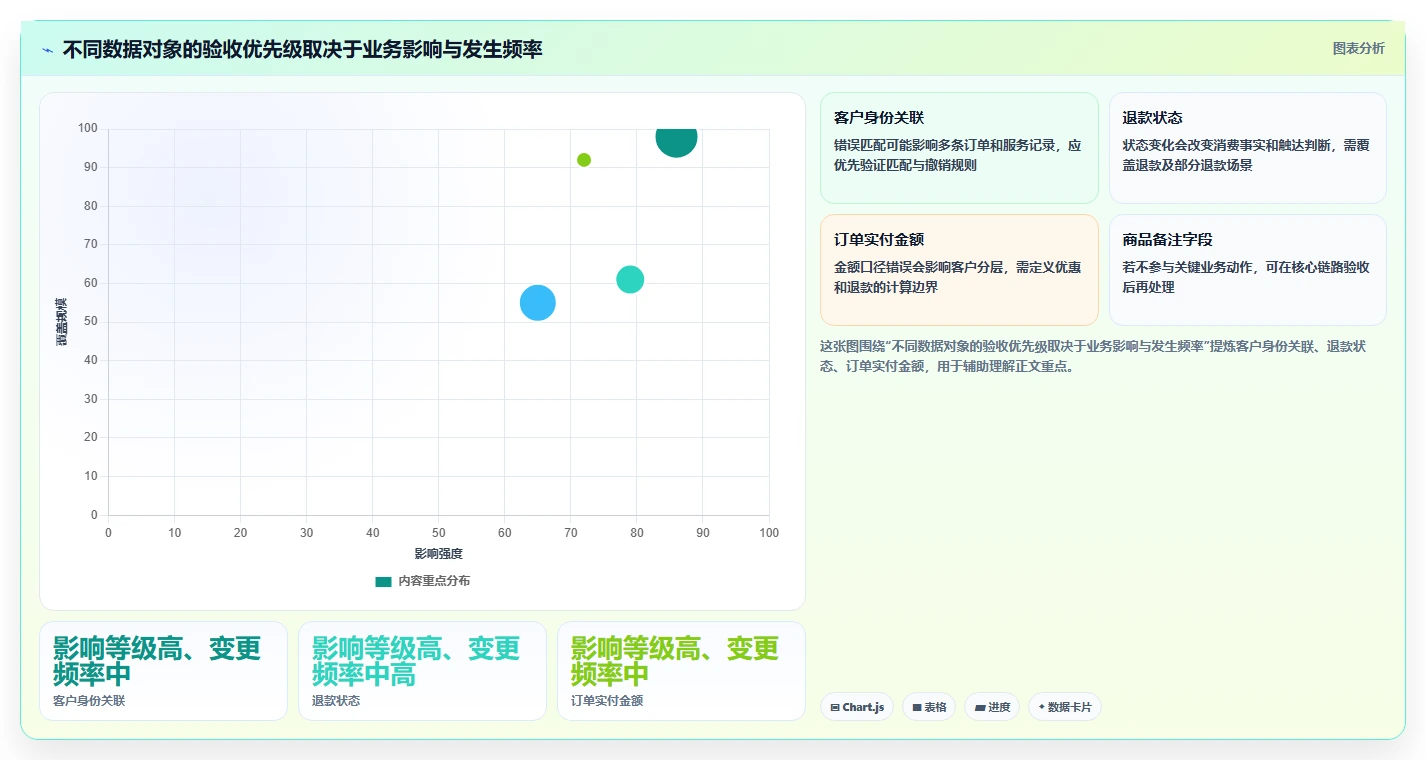Image resolution: width=1426 pixels, height=760 pixels.
Task: Open the 客户身份关联 info card
Action: (x=959, y=148)
